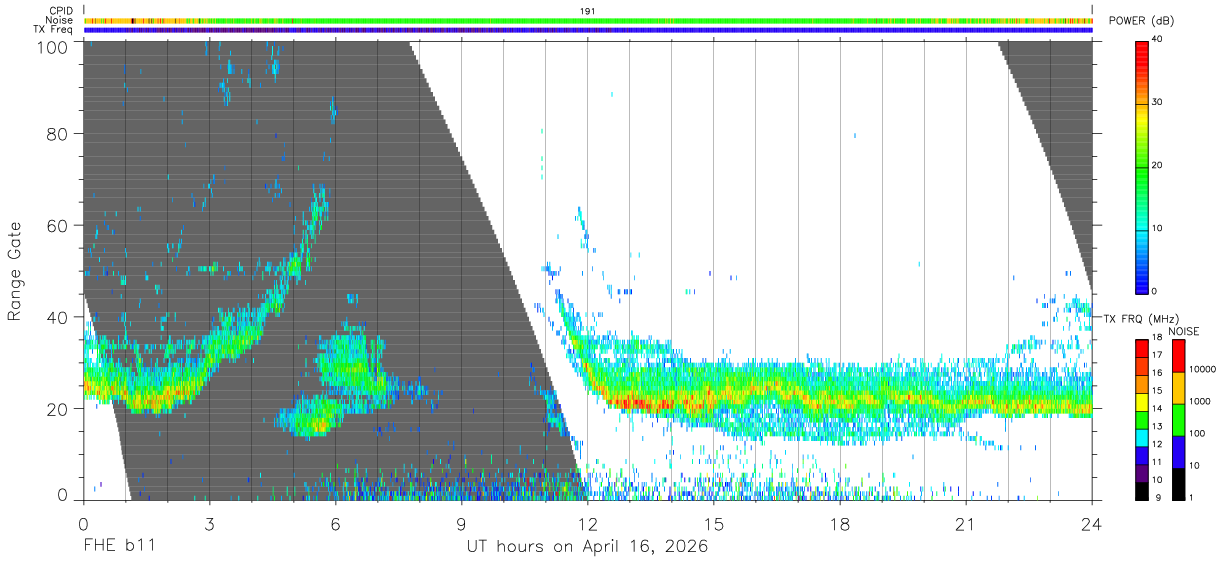Click the TX Freq row label
This screenshot has width=1228, height=567.
pyautogui.click(x=54, y=30)
